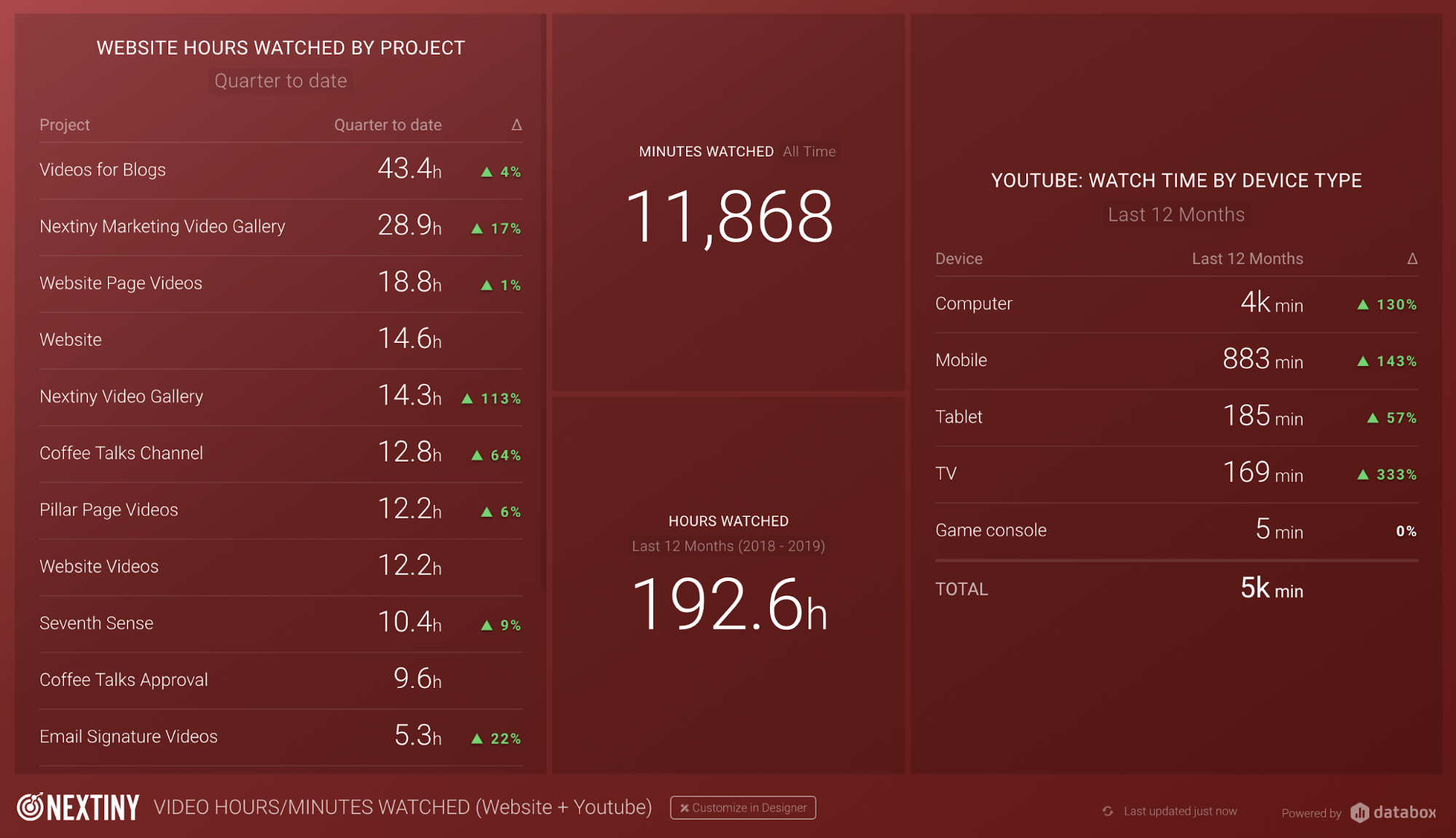Select the Coffee Talks Channel row
This screenshot has height=838, width=1456.
(280, 454)
